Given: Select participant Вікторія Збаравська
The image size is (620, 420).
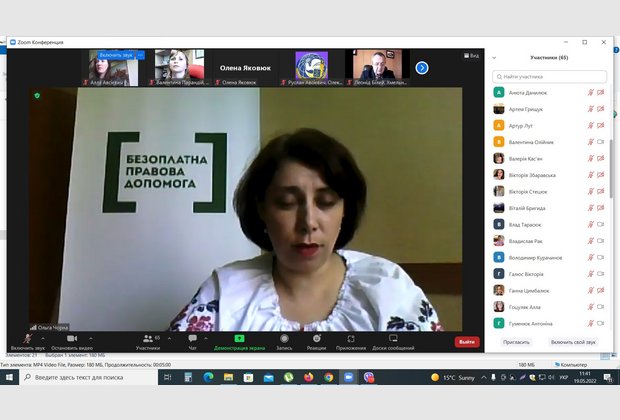Looking at the screenshot, I should [549, 175].
